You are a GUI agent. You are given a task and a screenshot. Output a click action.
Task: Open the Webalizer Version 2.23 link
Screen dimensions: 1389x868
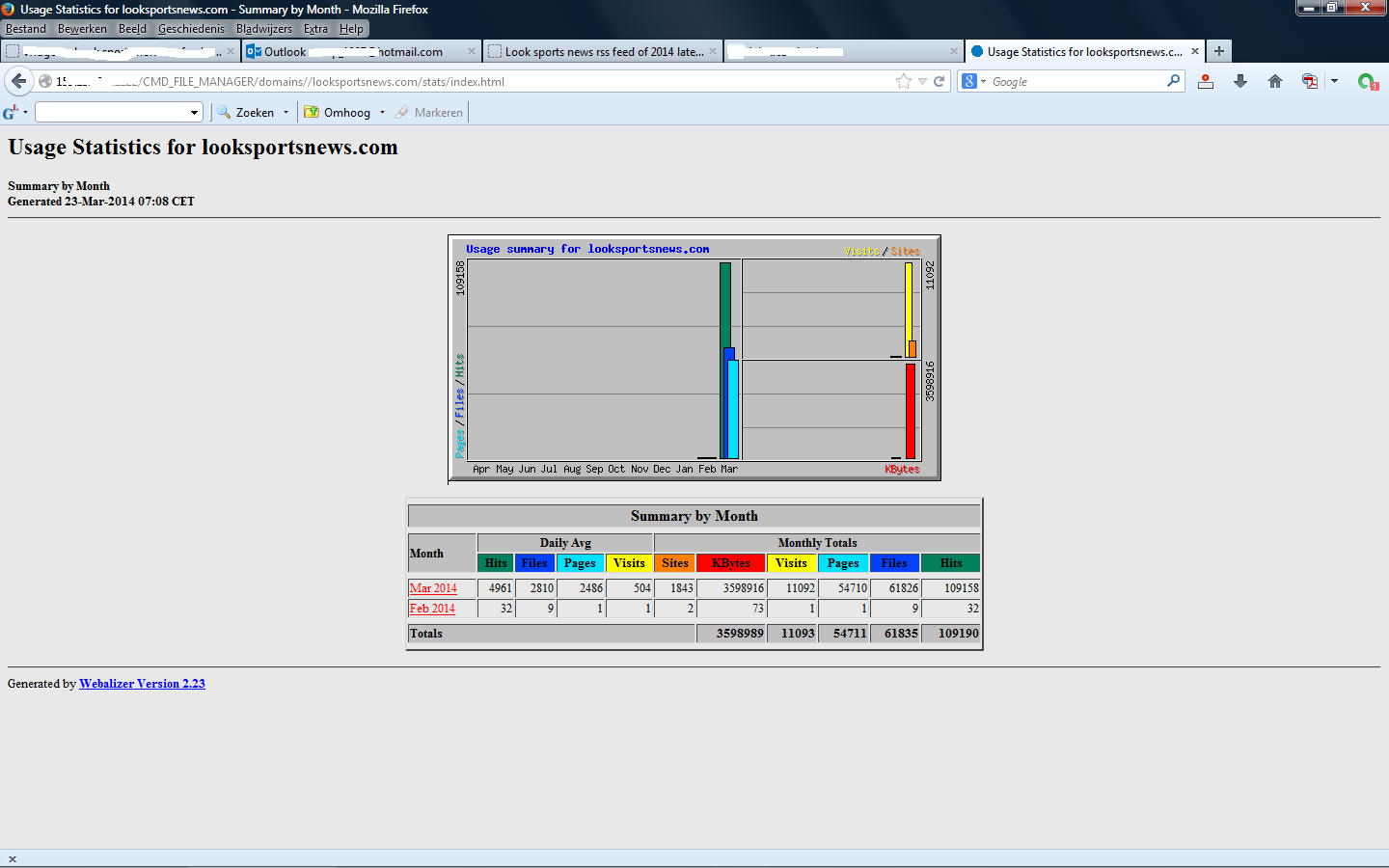pyautogui.click(x=142, y=684)
